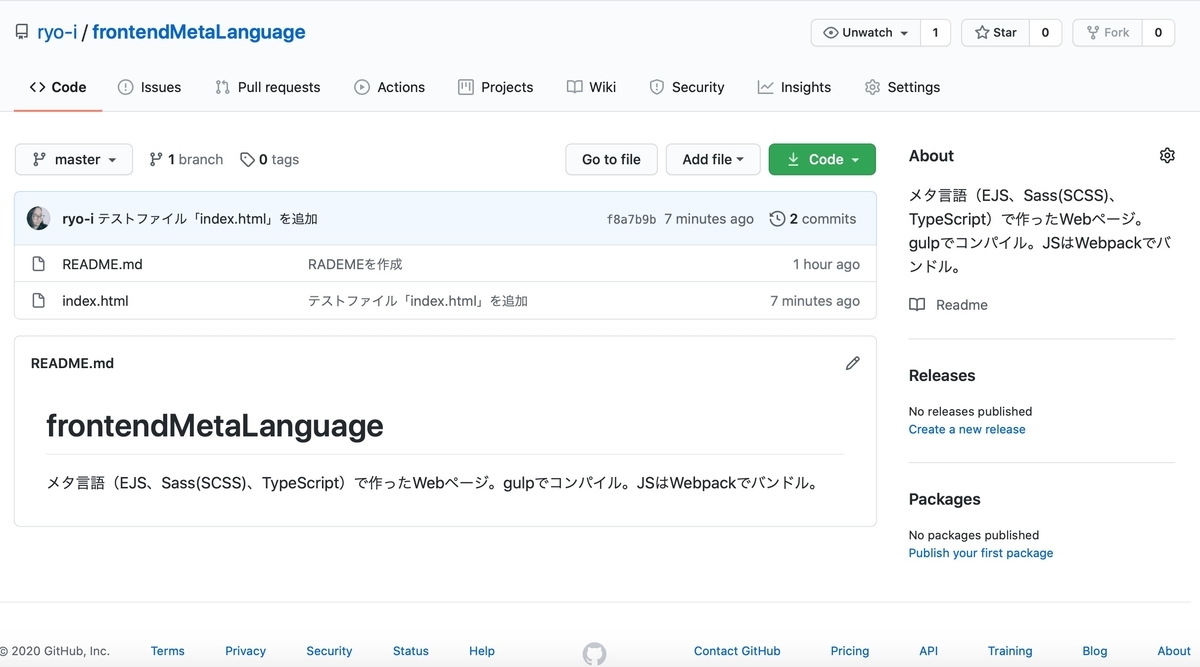The width and height of the screenshot is (1200, 667).
Task: Open the footer Security link
Action: pos(329,651)
